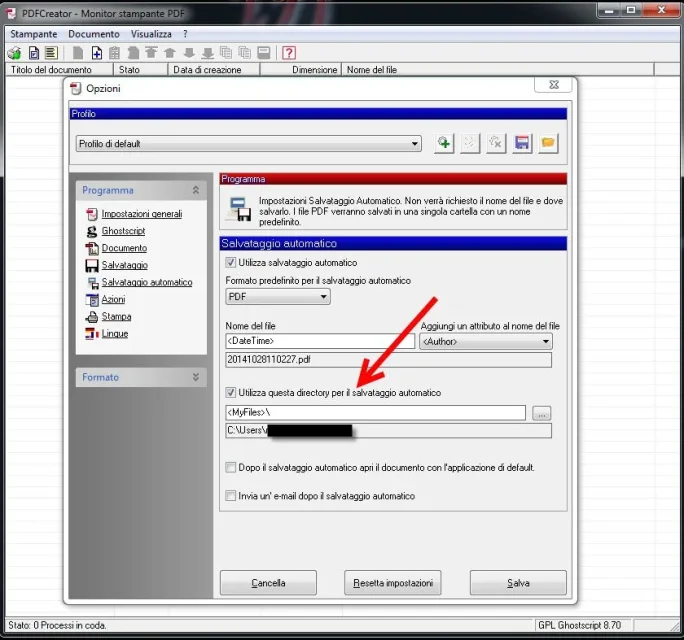The image size is (684, 640).
Task: Click the Resetta impostazioni button
Action: pyautogui.click(x=392, y=583)
